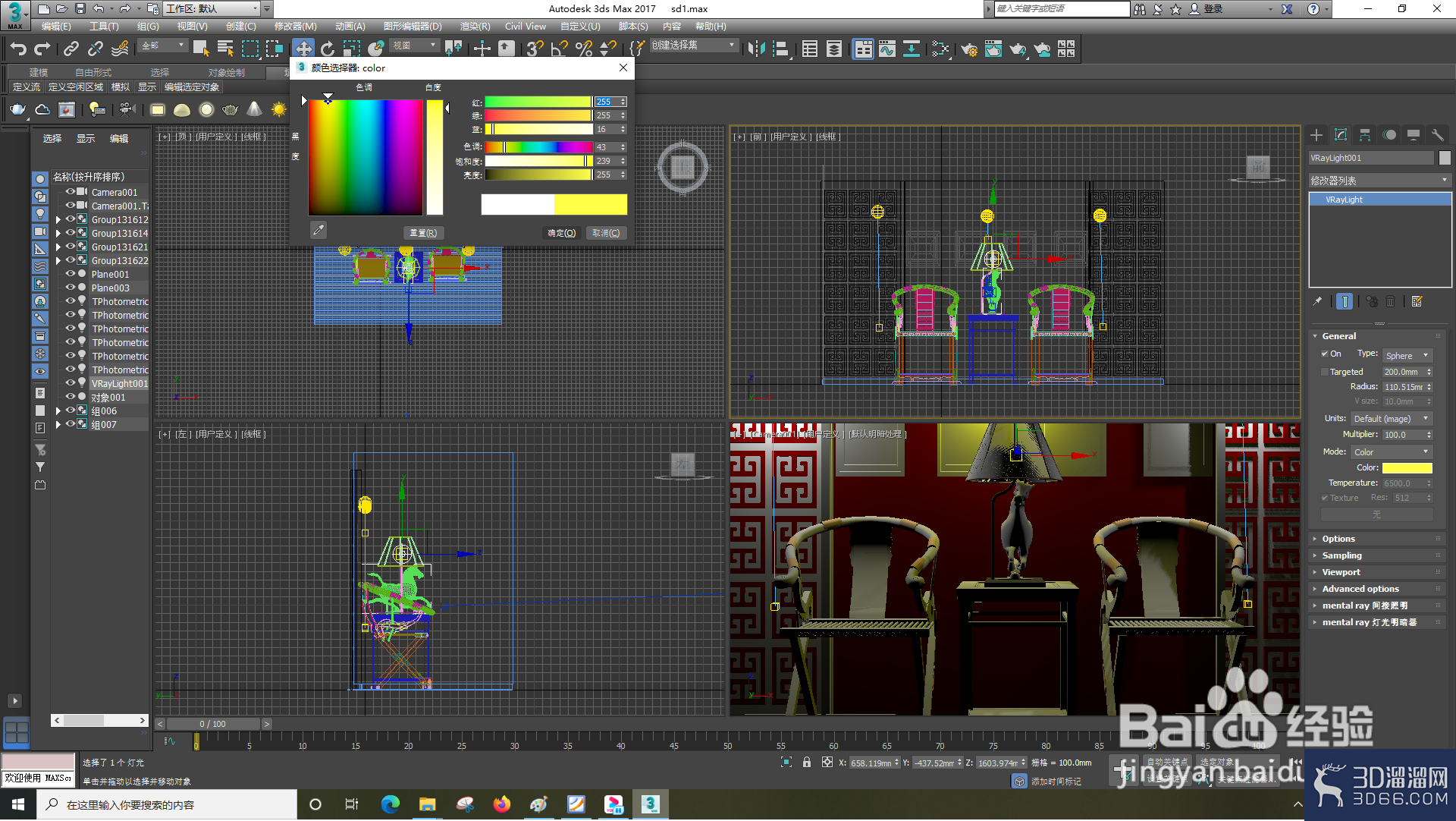This screenshot has height=821, width=1456.
Task: Click the Multiplier value field 100.0
Action: coord(1402,435)
